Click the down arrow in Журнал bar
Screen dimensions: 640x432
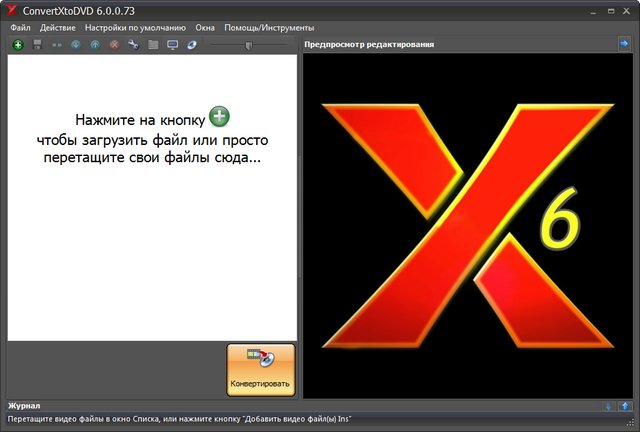click(608, 406)
